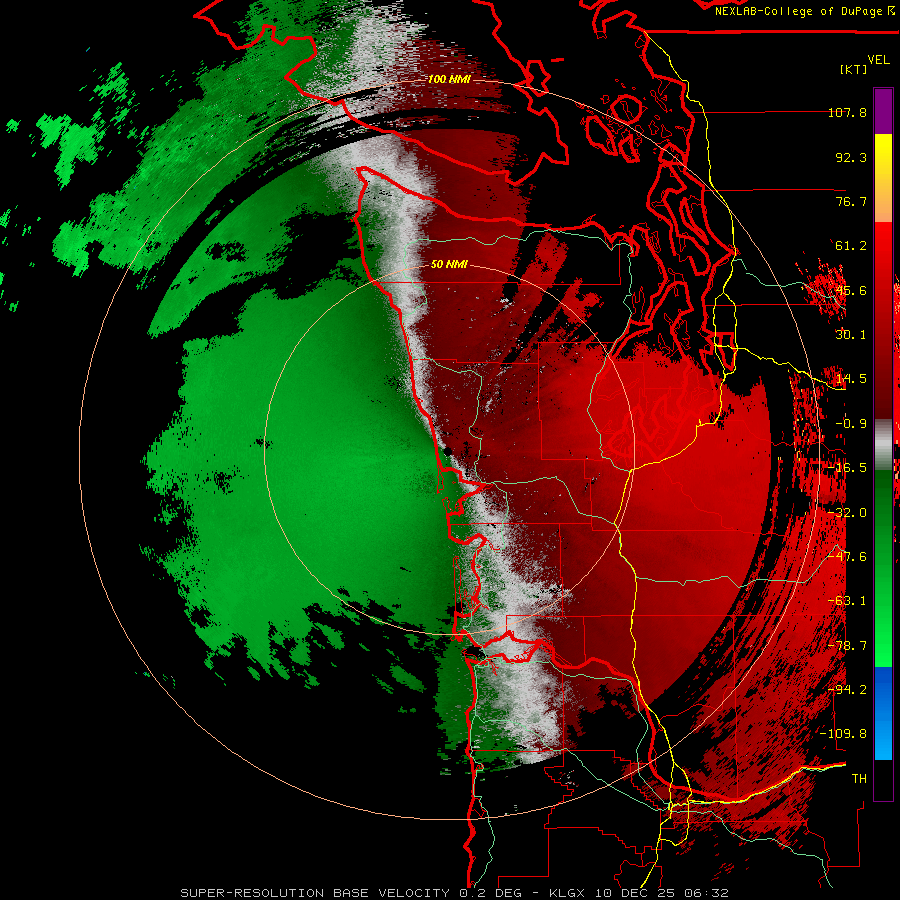Image resolution: width=900 pixels, height=900 pixels.
Task: Click the 30.1 legend value
Action: [x=851, y=335]
